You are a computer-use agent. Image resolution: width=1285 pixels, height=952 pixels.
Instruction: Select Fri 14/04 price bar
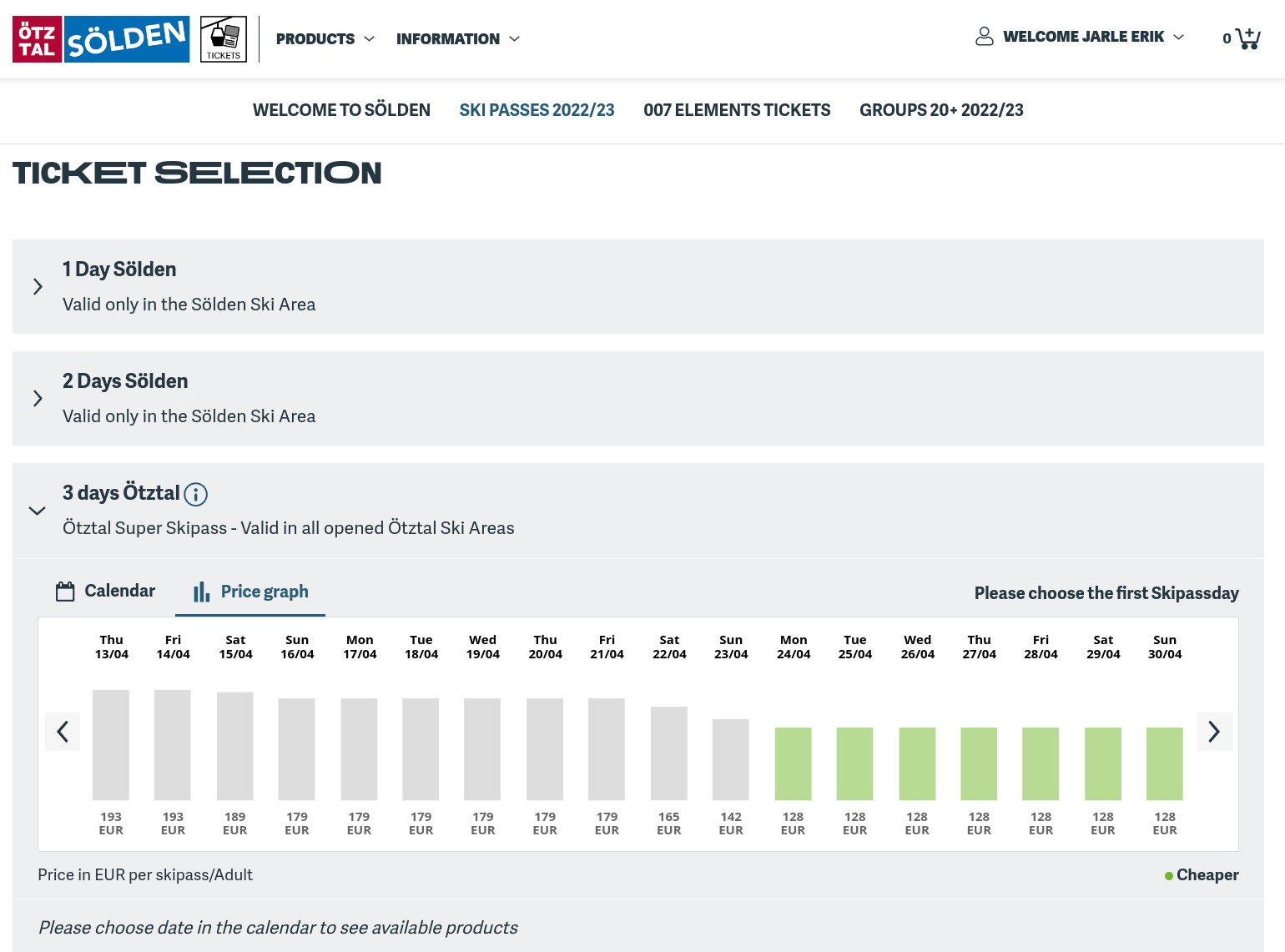[173, 745]
